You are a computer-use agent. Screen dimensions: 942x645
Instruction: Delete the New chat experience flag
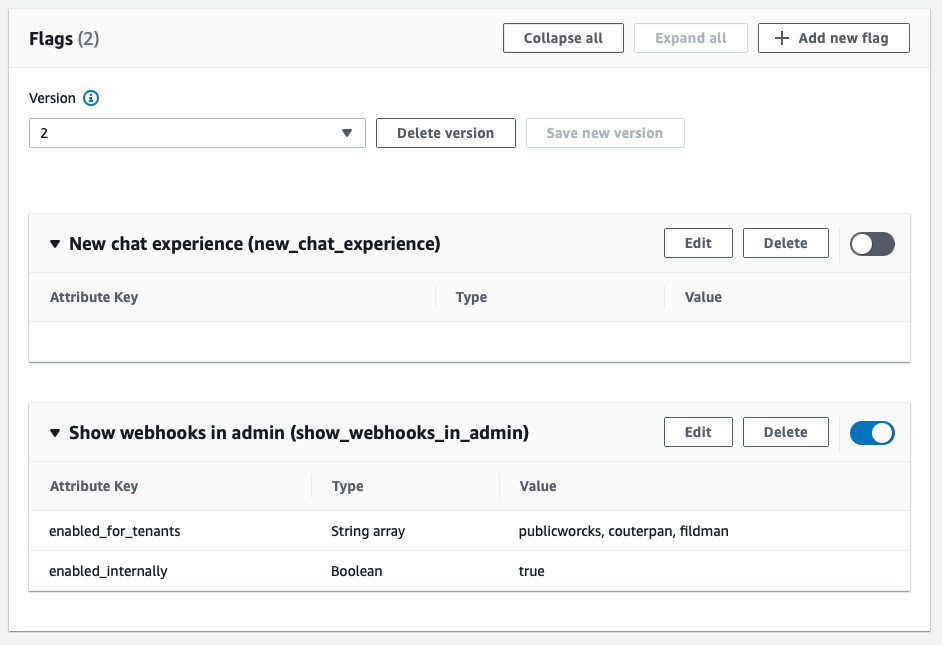(x=786, y=243)
